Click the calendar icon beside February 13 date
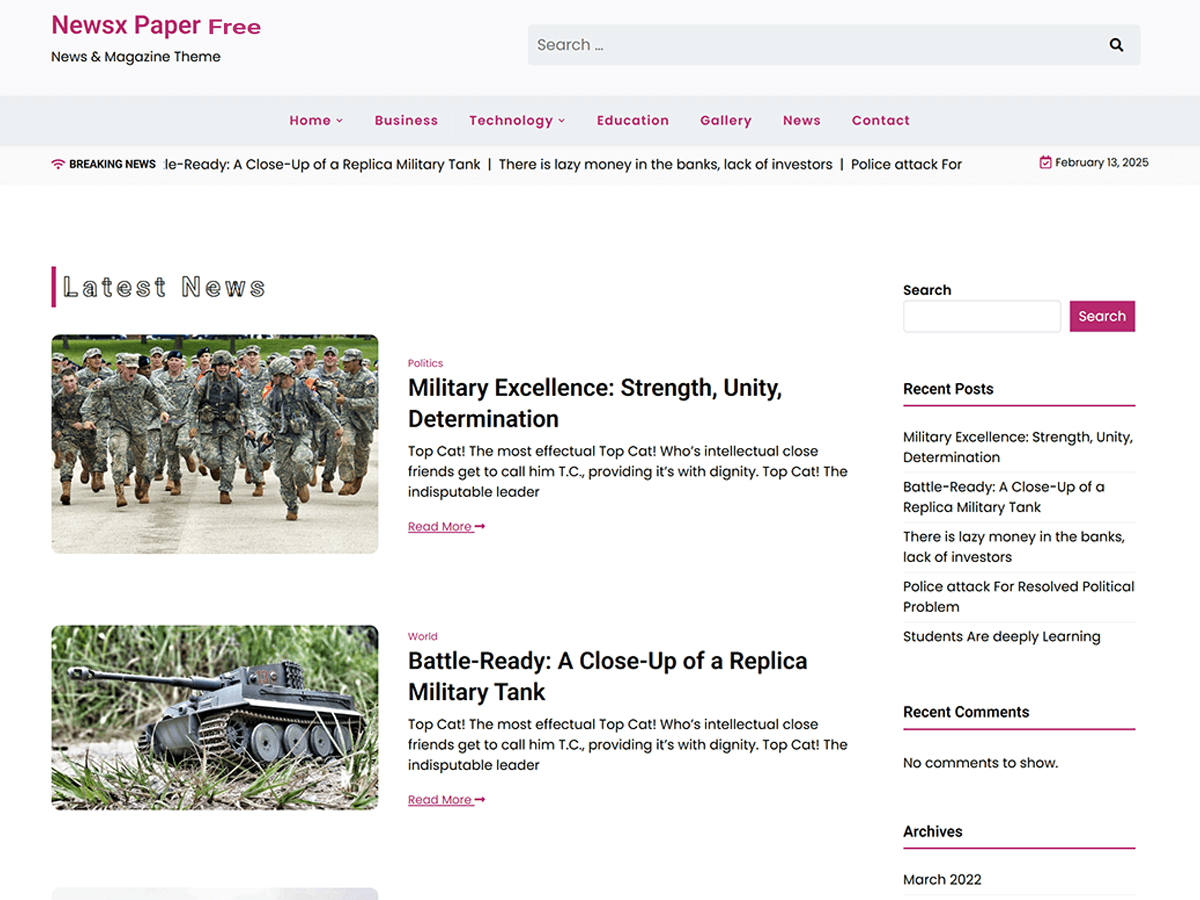Image resolution: width=1200 pixels, height=900 pixels. click(1044, 162)
